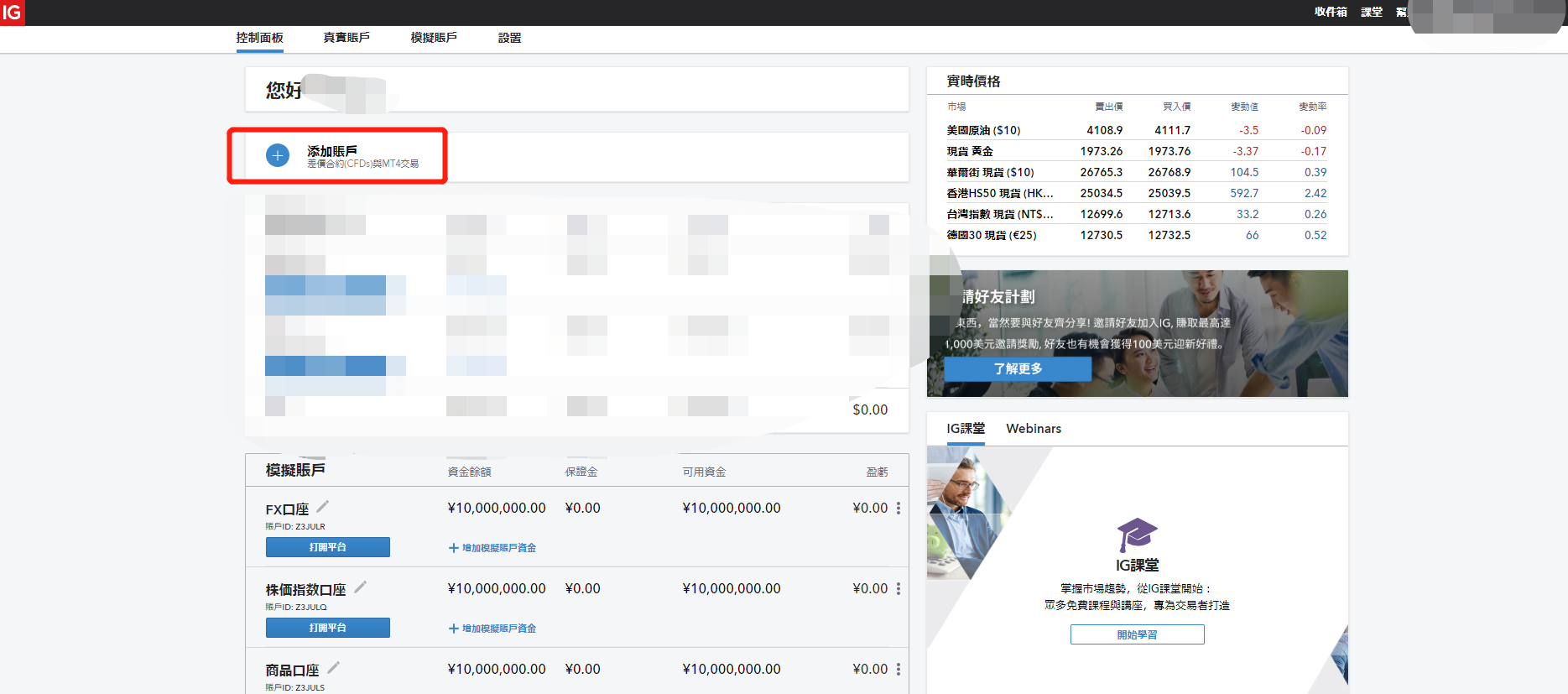Viewport: 1568px width, 694px height.
Task: Click the IG logo in the corner
Action: click(x=12, y=13)
